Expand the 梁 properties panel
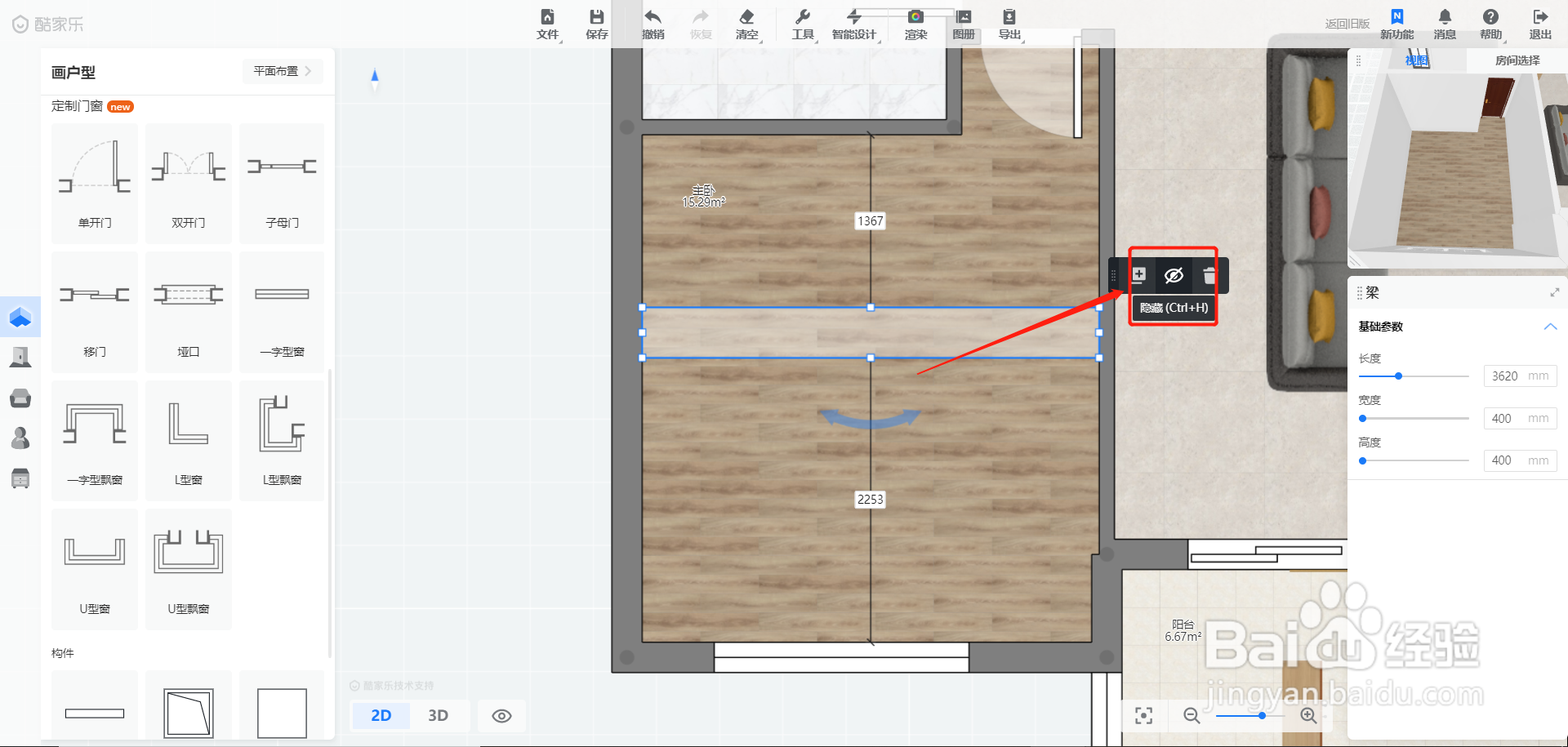 coord(1554,292)
